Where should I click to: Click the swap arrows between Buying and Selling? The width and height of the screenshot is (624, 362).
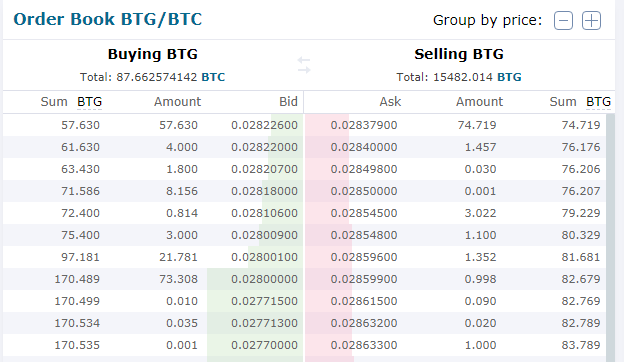[x=304, y=65]
